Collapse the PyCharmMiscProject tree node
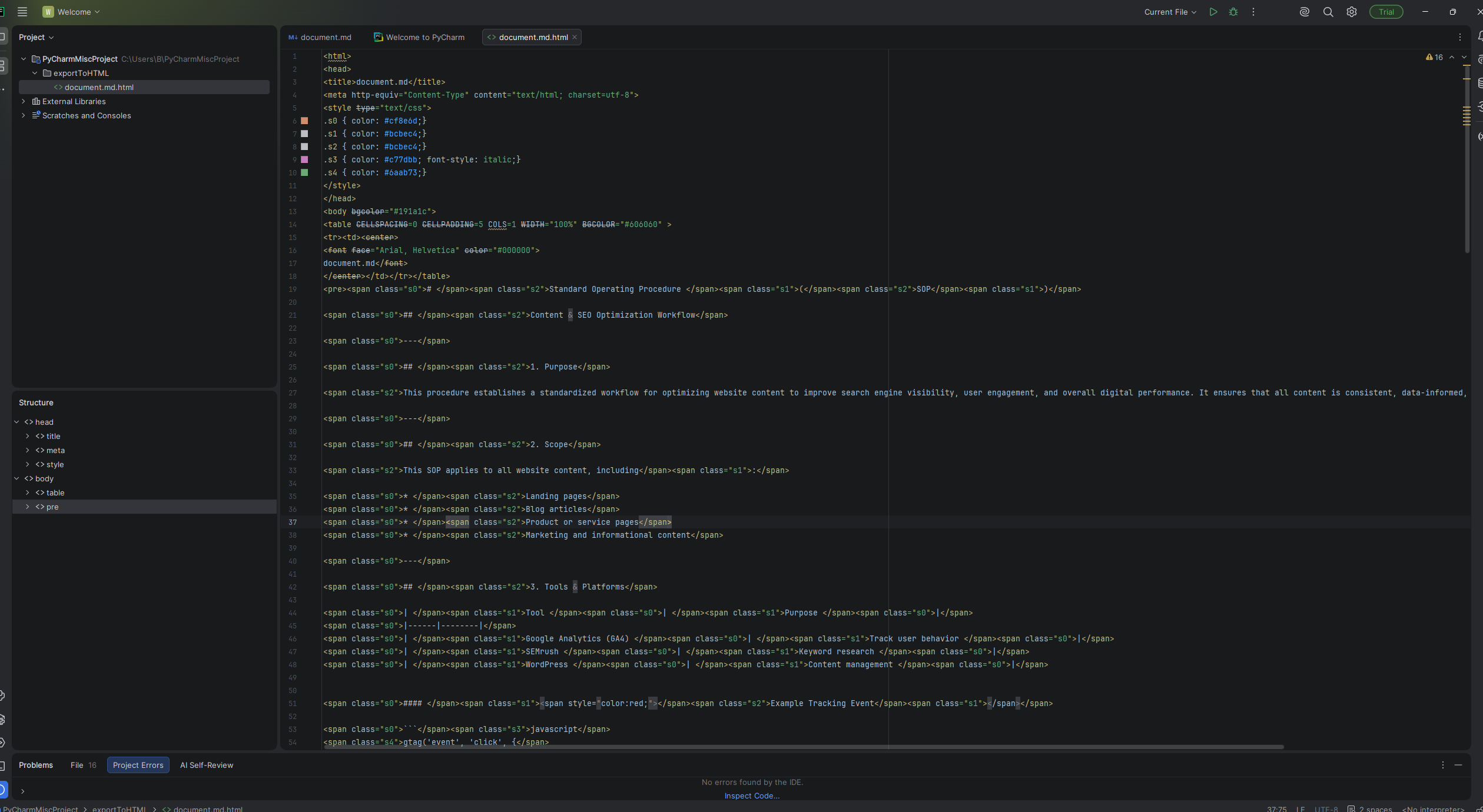Image resolution: width=1483 pixels, height=812 pixels. (24, 59)
